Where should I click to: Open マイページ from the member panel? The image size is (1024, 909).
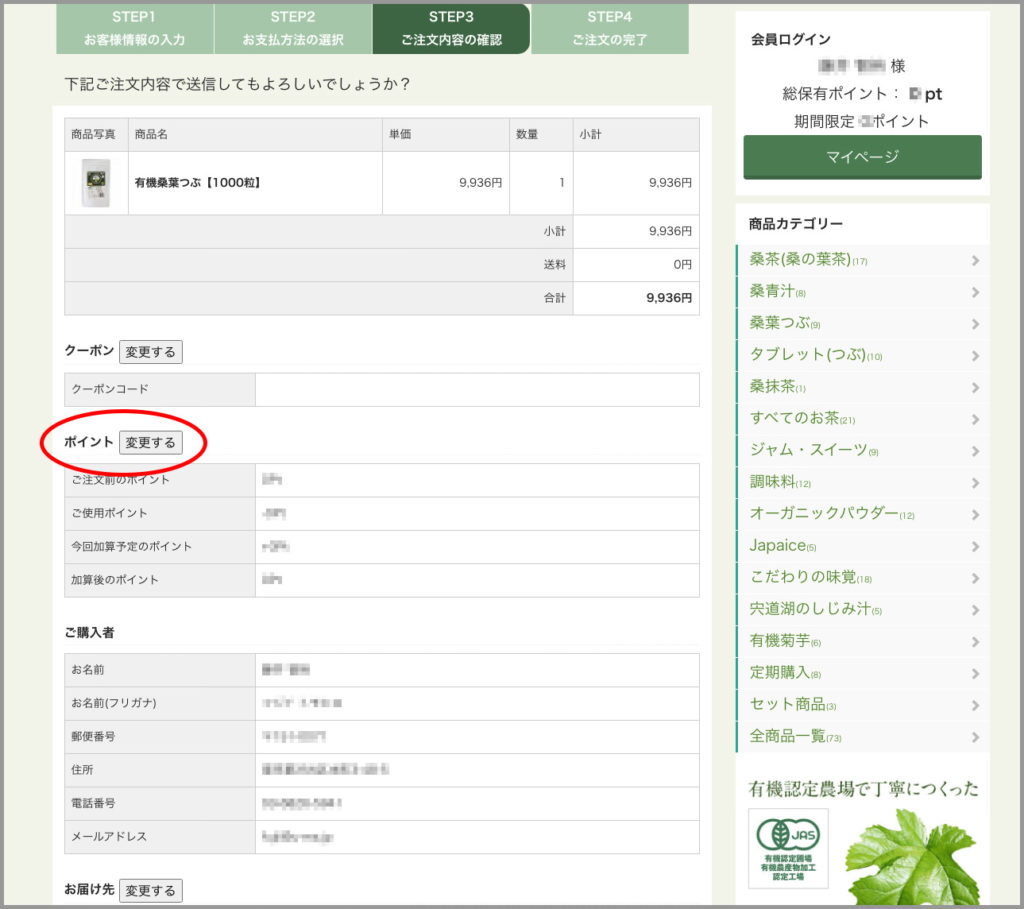click(x=862, y=157)
